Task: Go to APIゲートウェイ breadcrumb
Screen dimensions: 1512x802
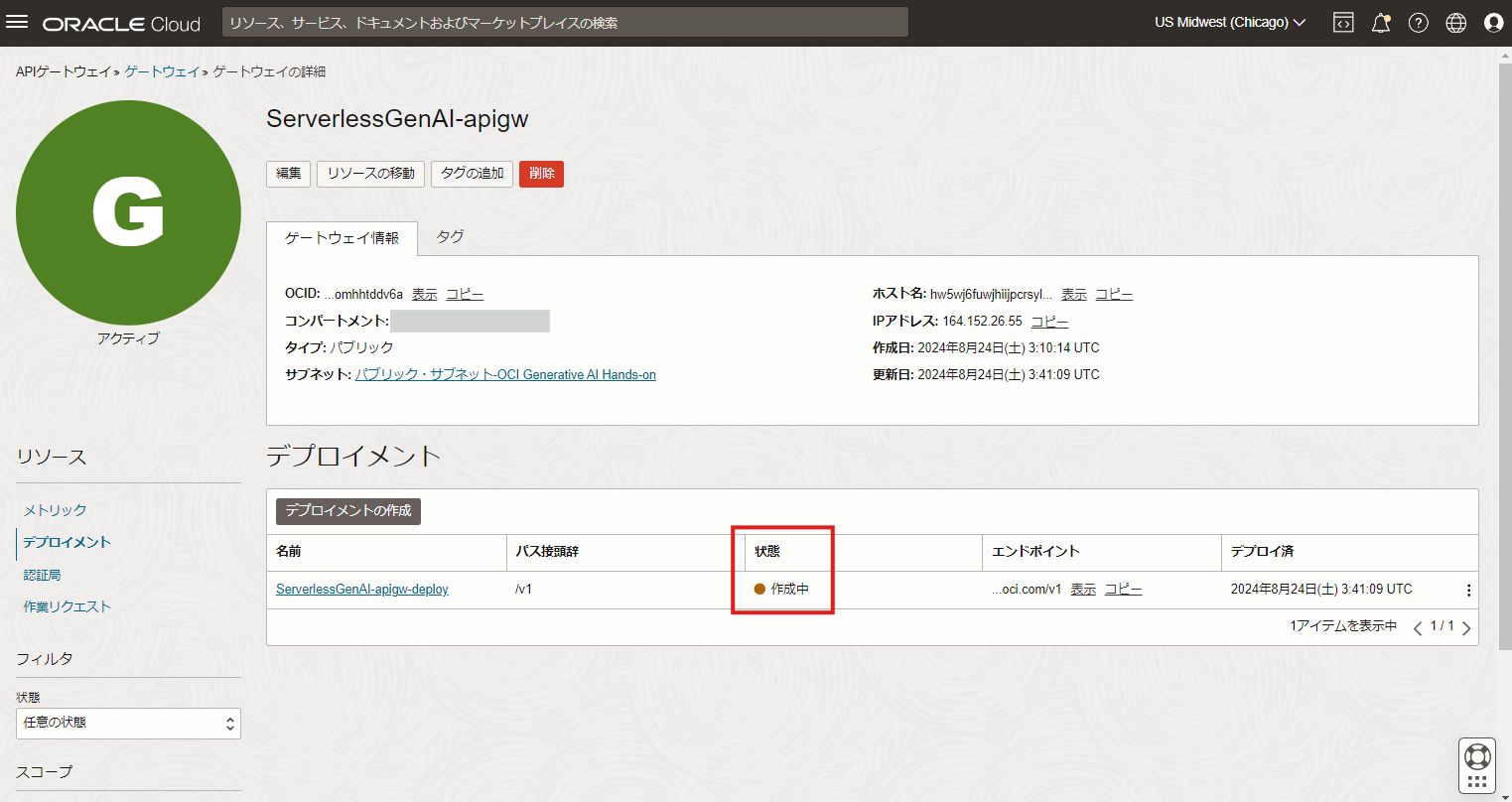Action: [x=64, y=72]
